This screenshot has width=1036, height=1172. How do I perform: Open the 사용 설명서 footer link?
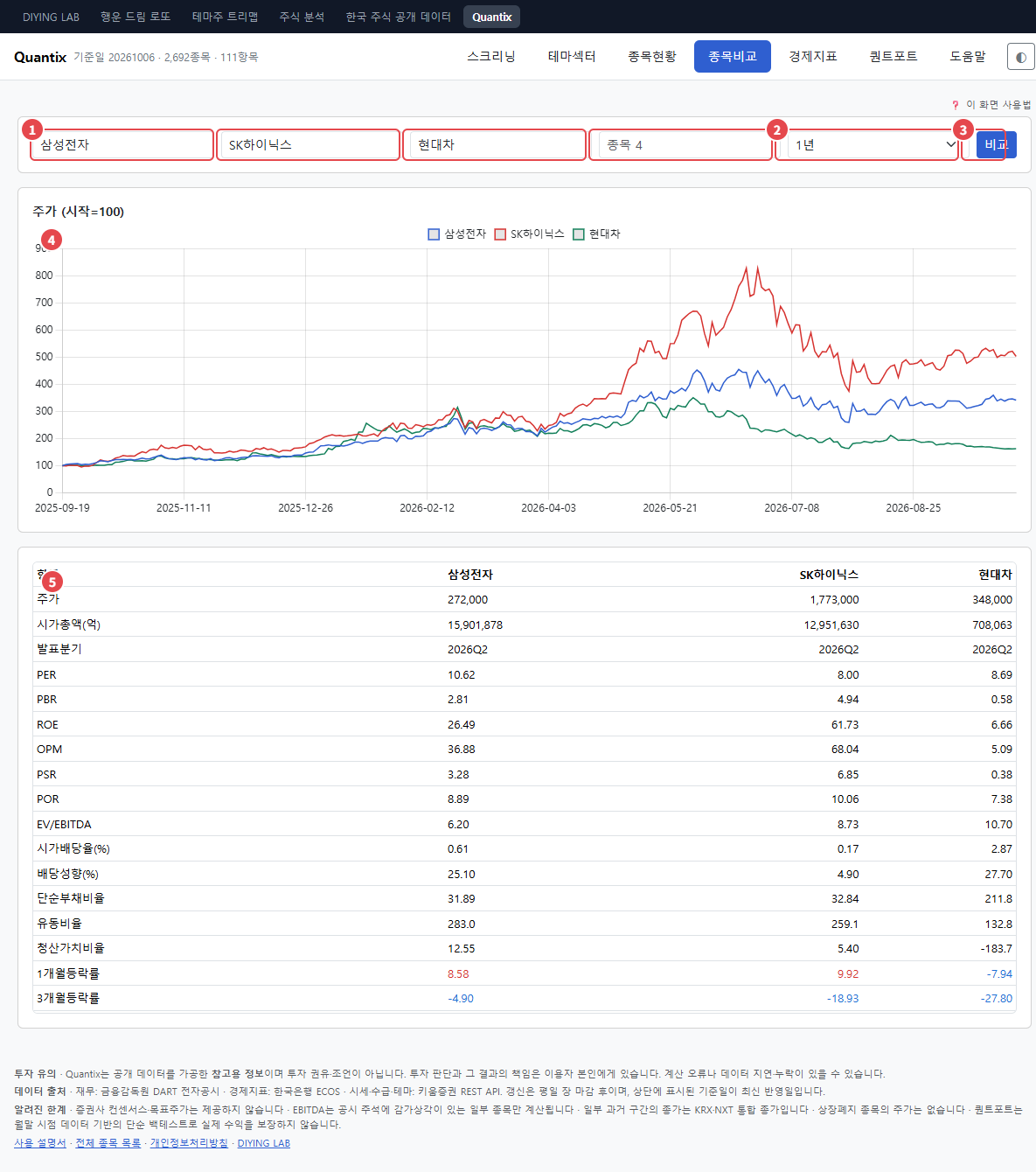tap(40, 1143)
